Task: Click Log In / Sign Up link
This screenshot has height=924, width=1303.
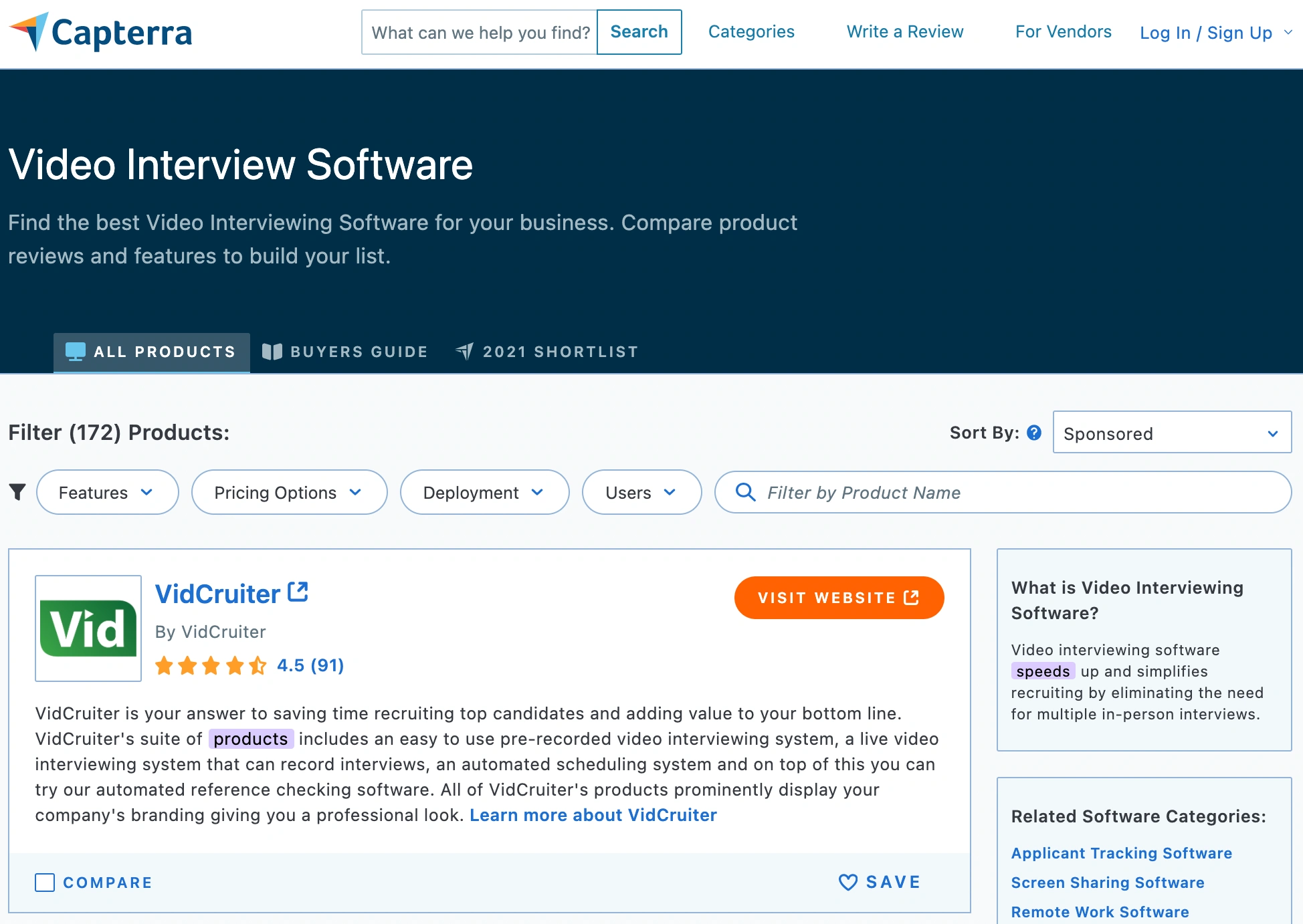Action: pyautogui.click(x=1206, y=32)
